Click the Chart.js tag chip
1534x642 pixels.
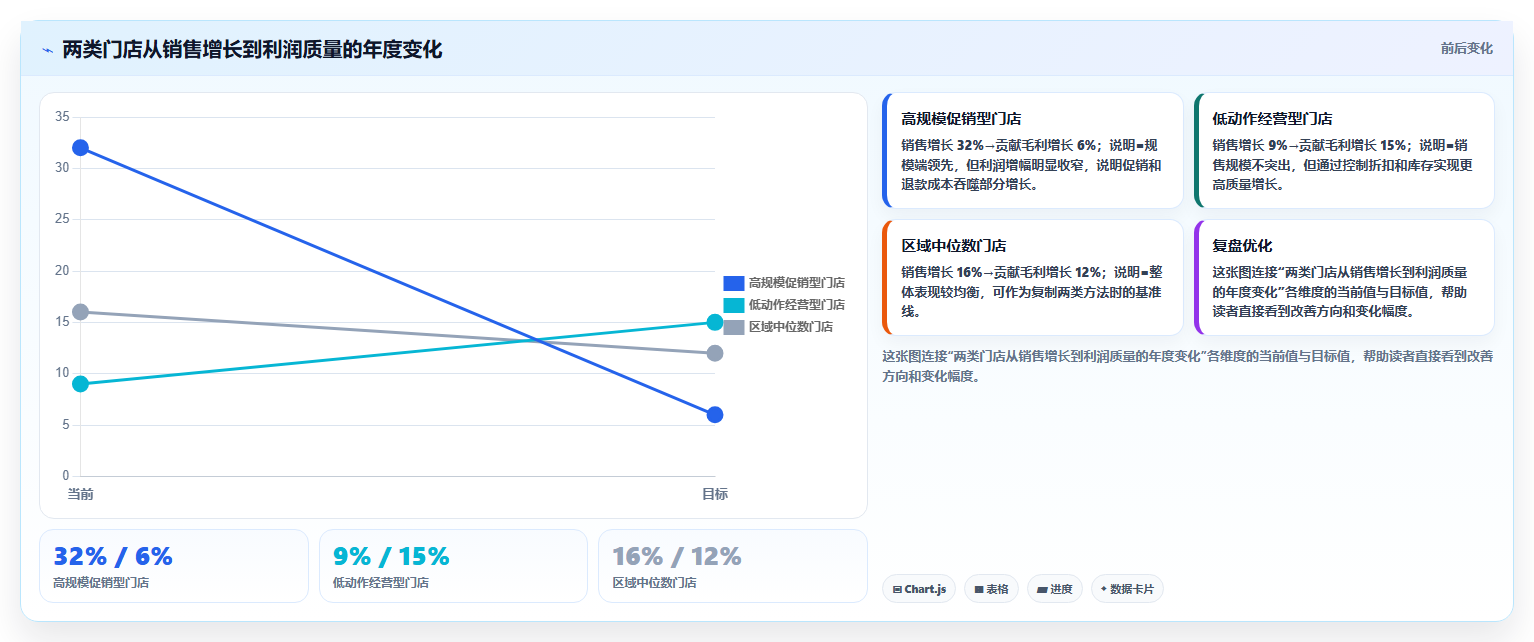[919, 589]
